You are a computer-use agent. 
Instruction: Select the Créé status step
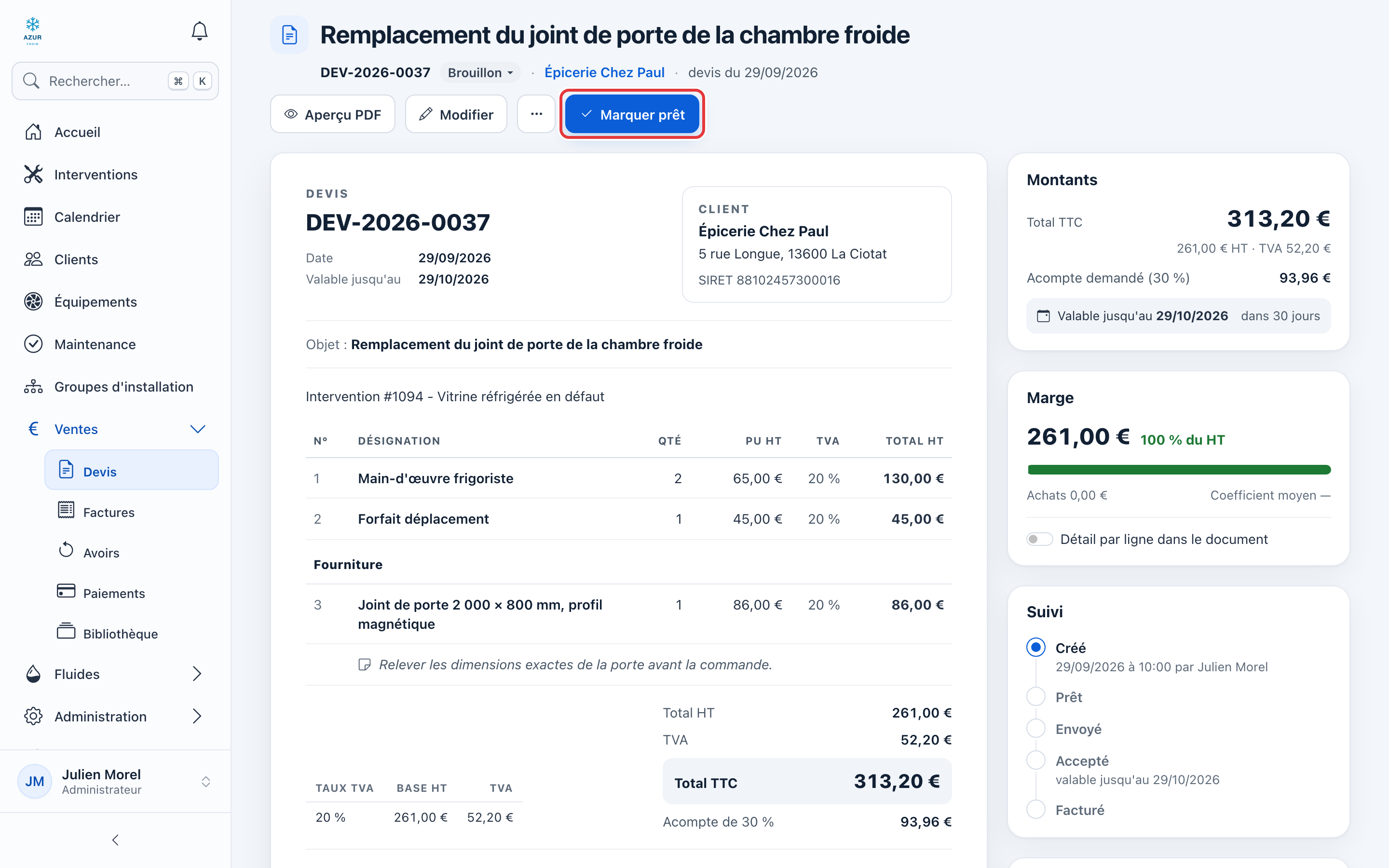click(x=1036, y=648)
